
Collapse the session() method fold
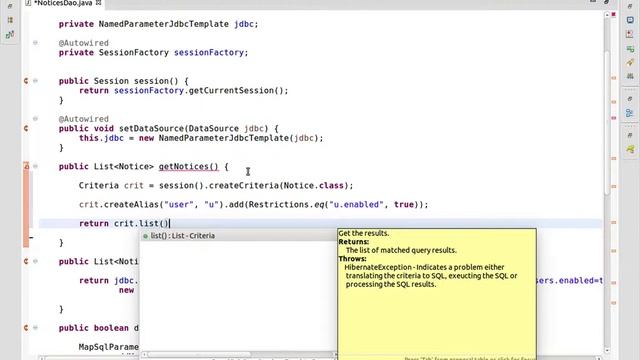36,81
